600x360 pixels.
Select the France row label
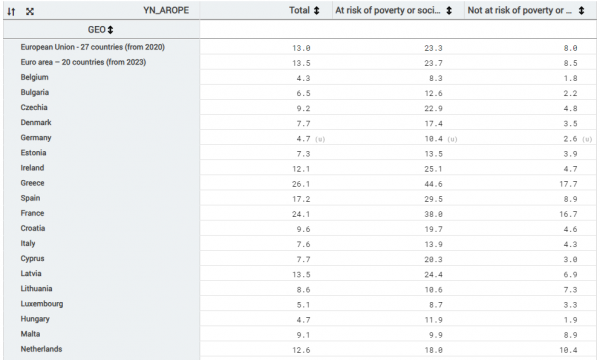[33, 213]
